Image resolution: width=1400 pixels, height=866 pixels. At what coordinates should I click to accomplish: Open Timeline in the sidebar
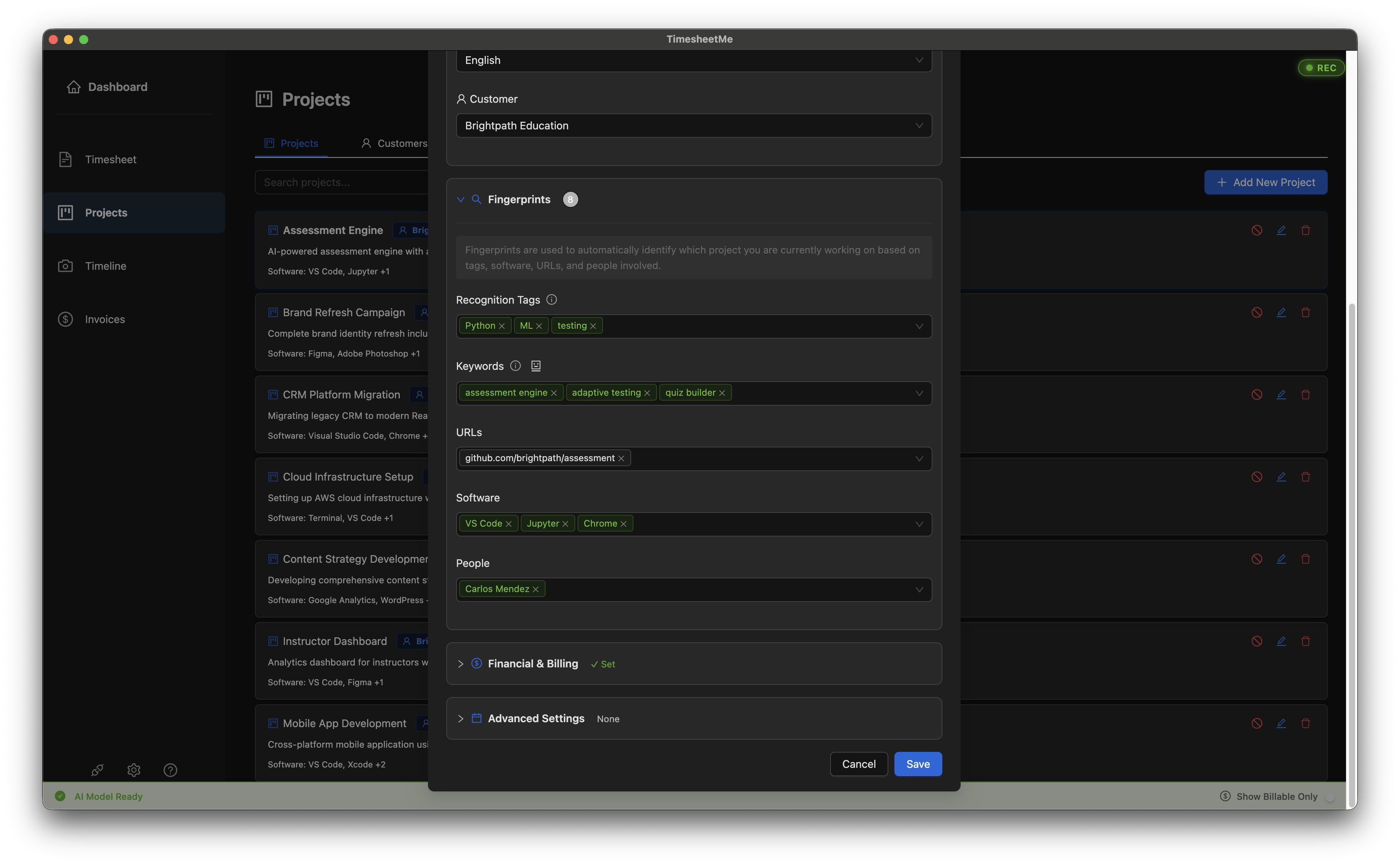[x=105, y=266]
